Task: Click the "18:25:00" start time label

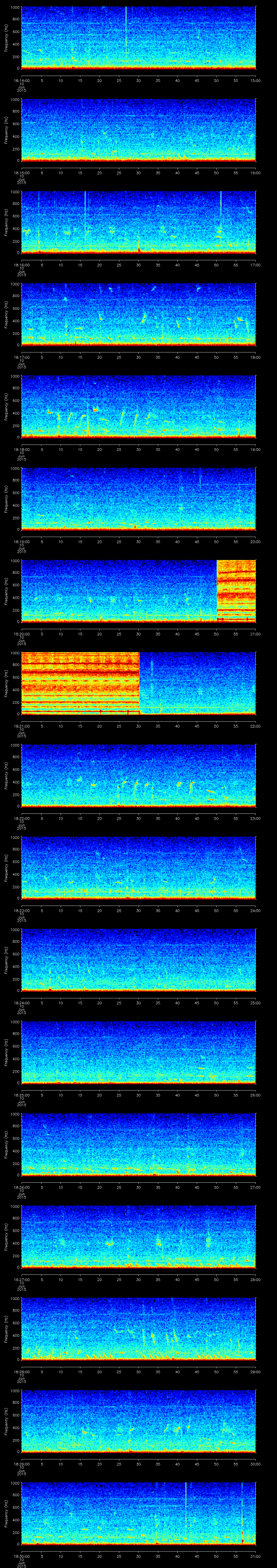Action: pos(21,1095)
